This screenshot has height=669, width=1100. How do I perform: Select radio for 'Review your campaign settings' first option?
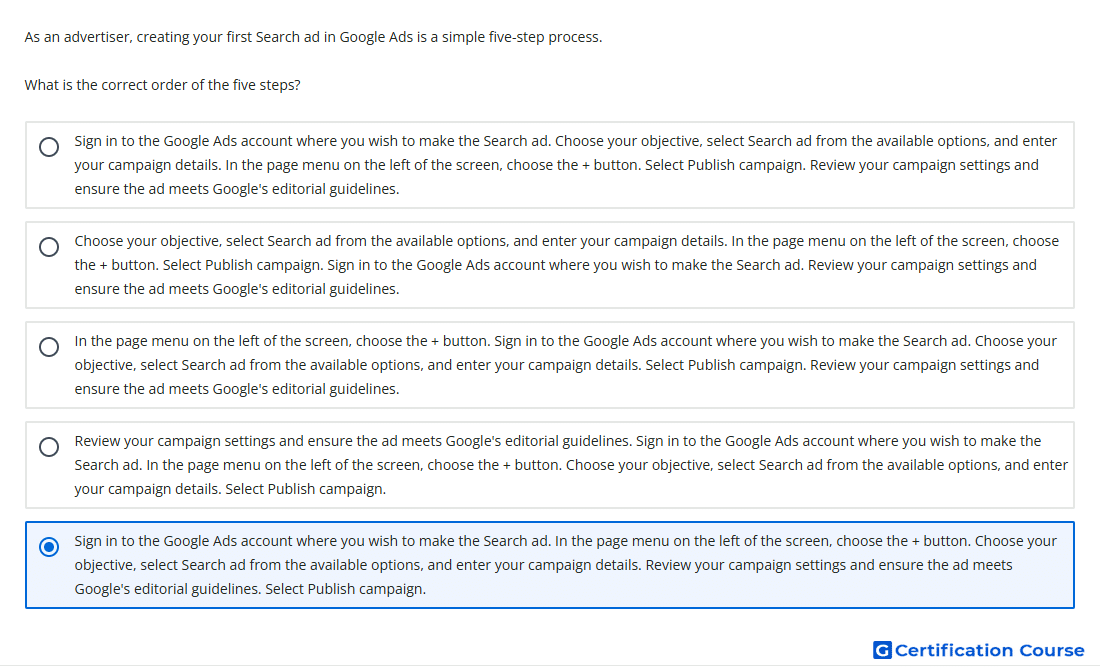coord(49,447)
